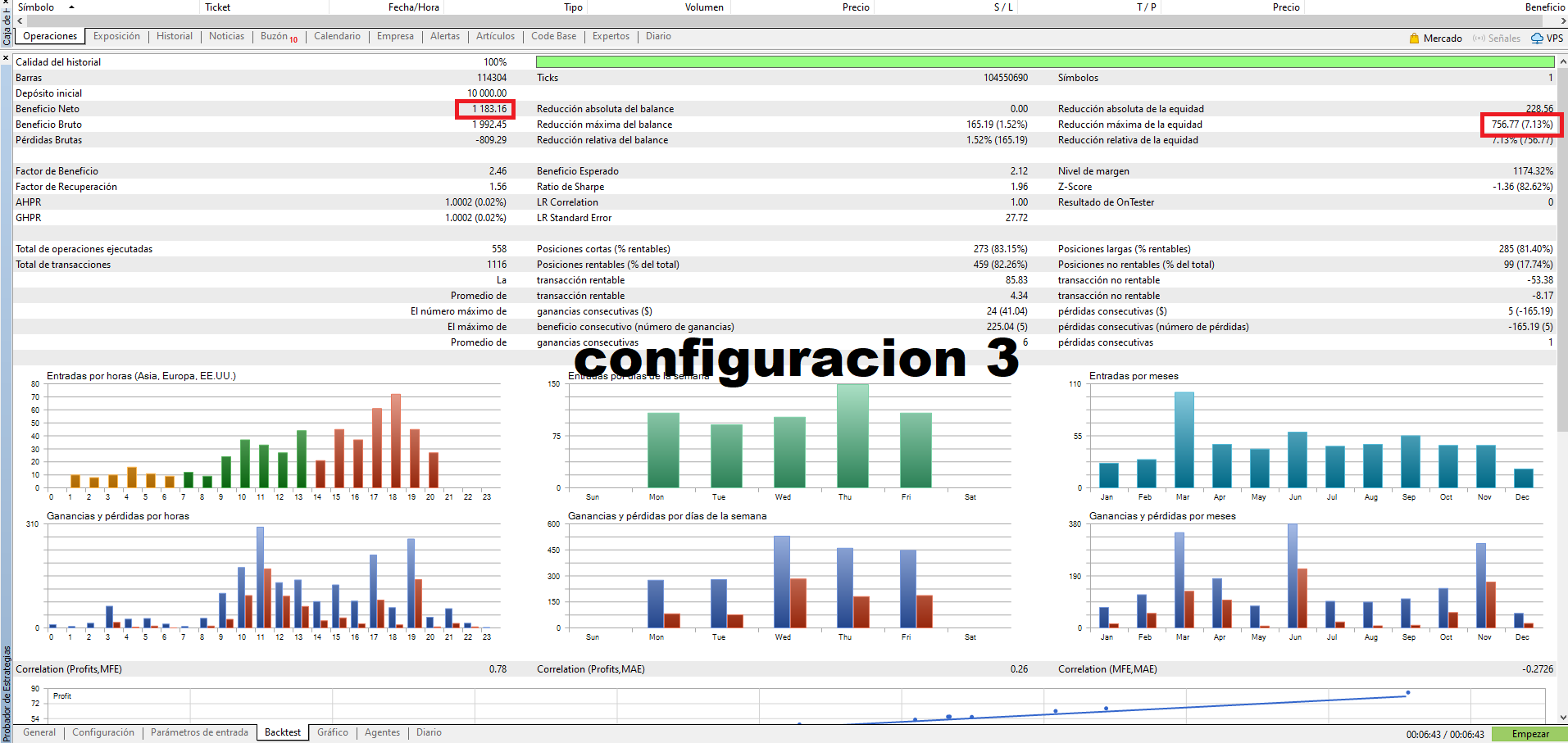Open the Noticias tab
This screenshot has height=743, width=1568.
(x=226, y=36)
